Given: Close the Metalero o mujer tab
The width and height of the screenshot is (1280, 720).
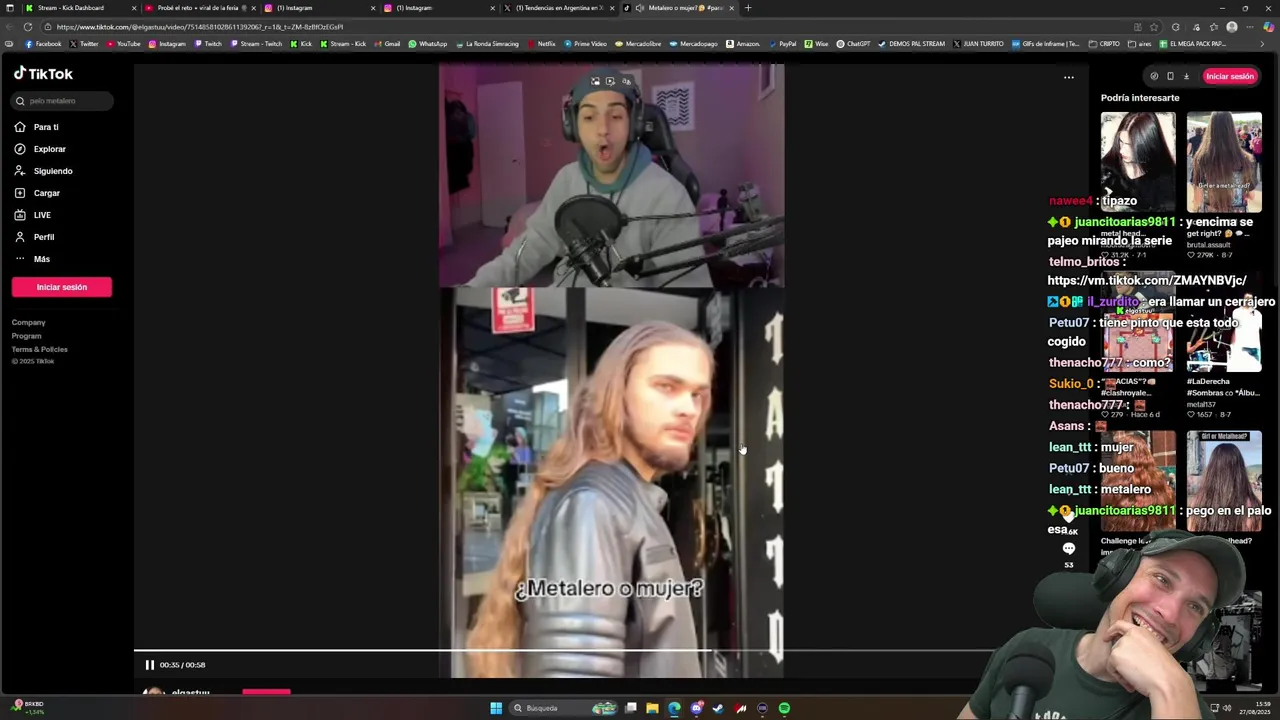Looking at the screenshot, I should tap(732, 8).
